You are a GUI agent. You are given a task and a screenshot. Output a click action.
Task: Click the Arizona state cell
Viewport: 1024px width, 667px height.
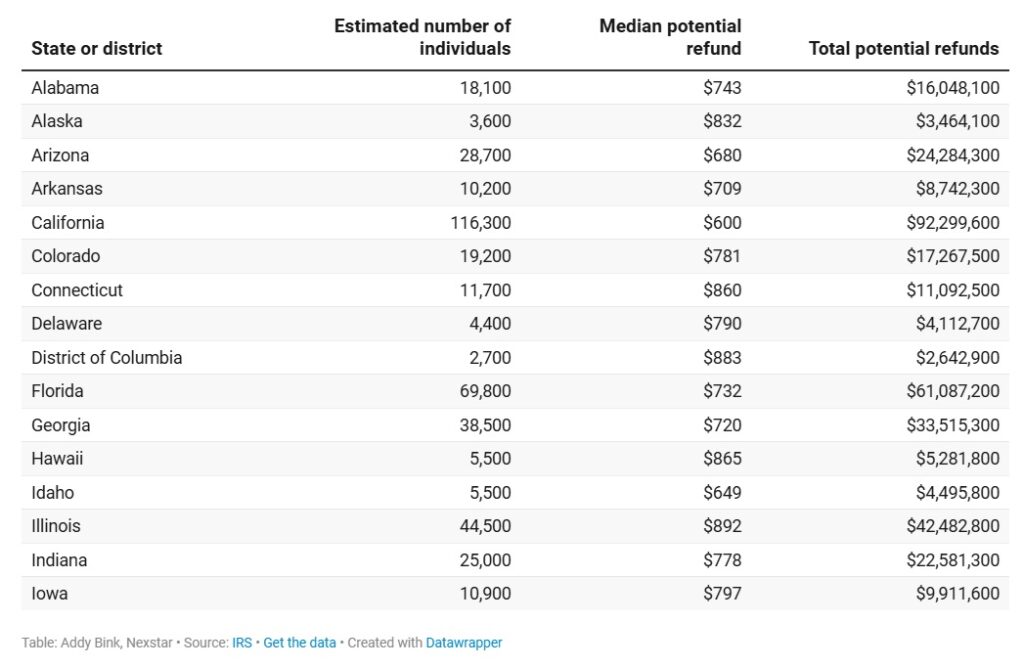pos(60,155)
